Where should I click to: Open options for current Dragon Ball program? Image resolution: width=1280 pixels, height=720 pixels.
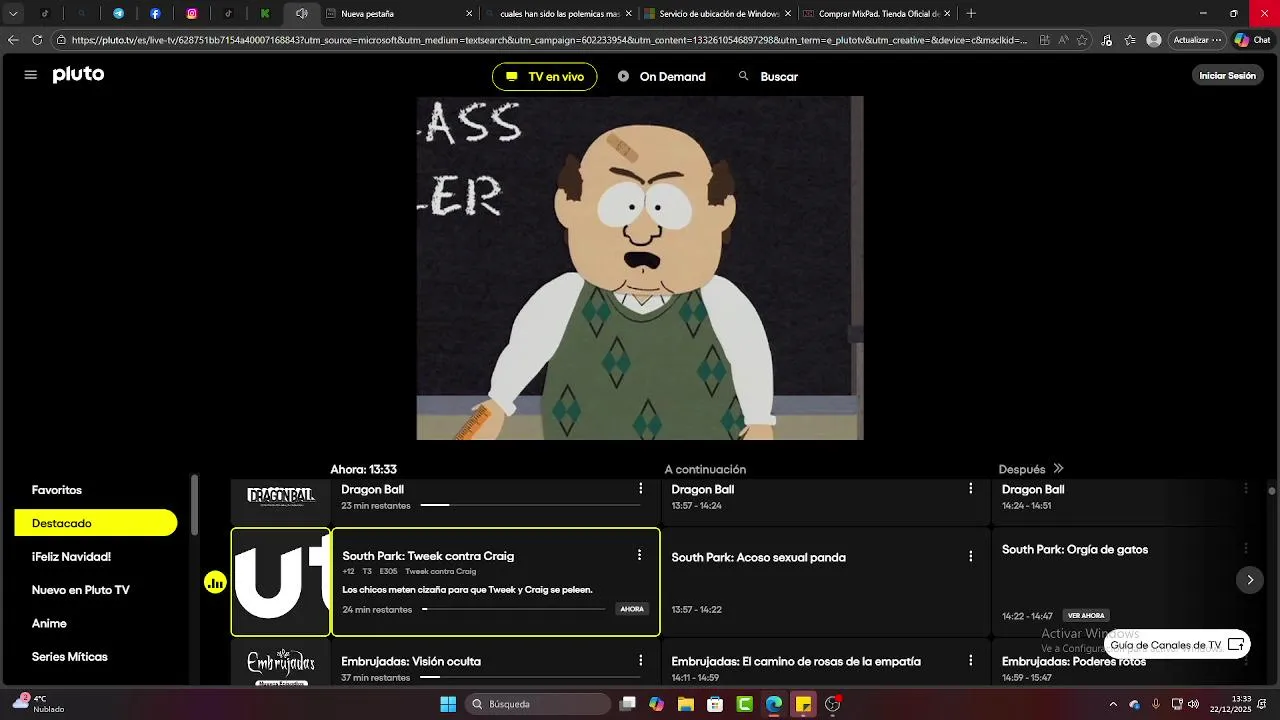point(641,489)
